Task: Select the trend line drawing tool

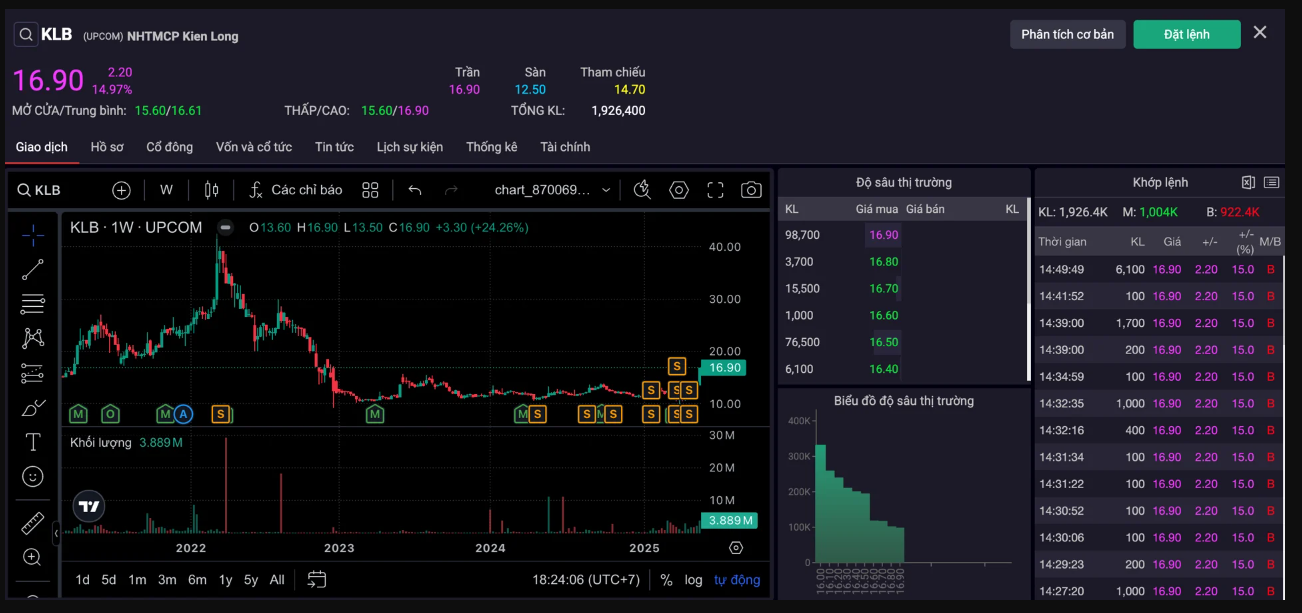Action: tap(33, 269)
